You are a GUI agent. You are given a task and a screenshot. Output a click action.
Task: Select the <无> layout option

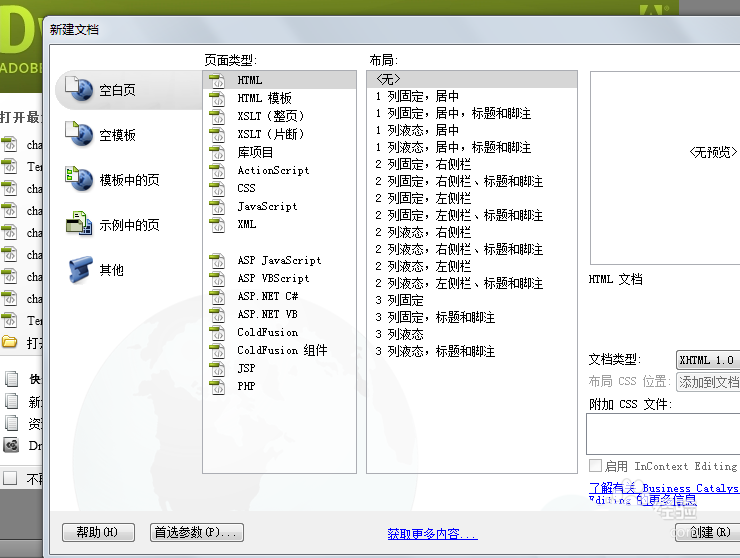472,79
